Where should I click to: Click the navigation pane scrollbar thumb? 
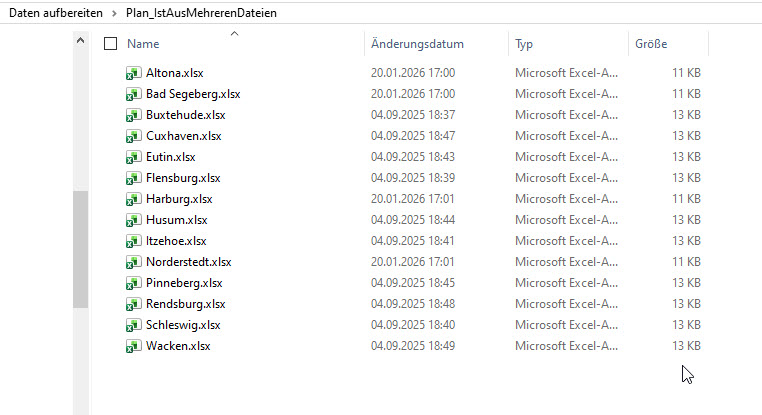pyautogui.click(x=80, y=252)
